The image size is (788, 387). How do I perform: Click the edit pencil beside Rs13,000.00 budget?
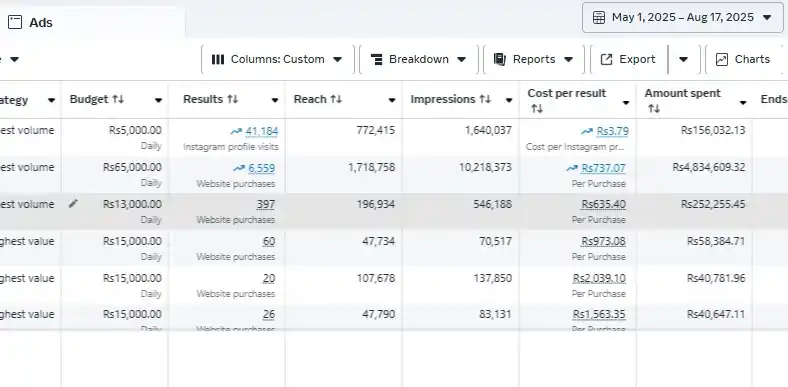[73, 204]
